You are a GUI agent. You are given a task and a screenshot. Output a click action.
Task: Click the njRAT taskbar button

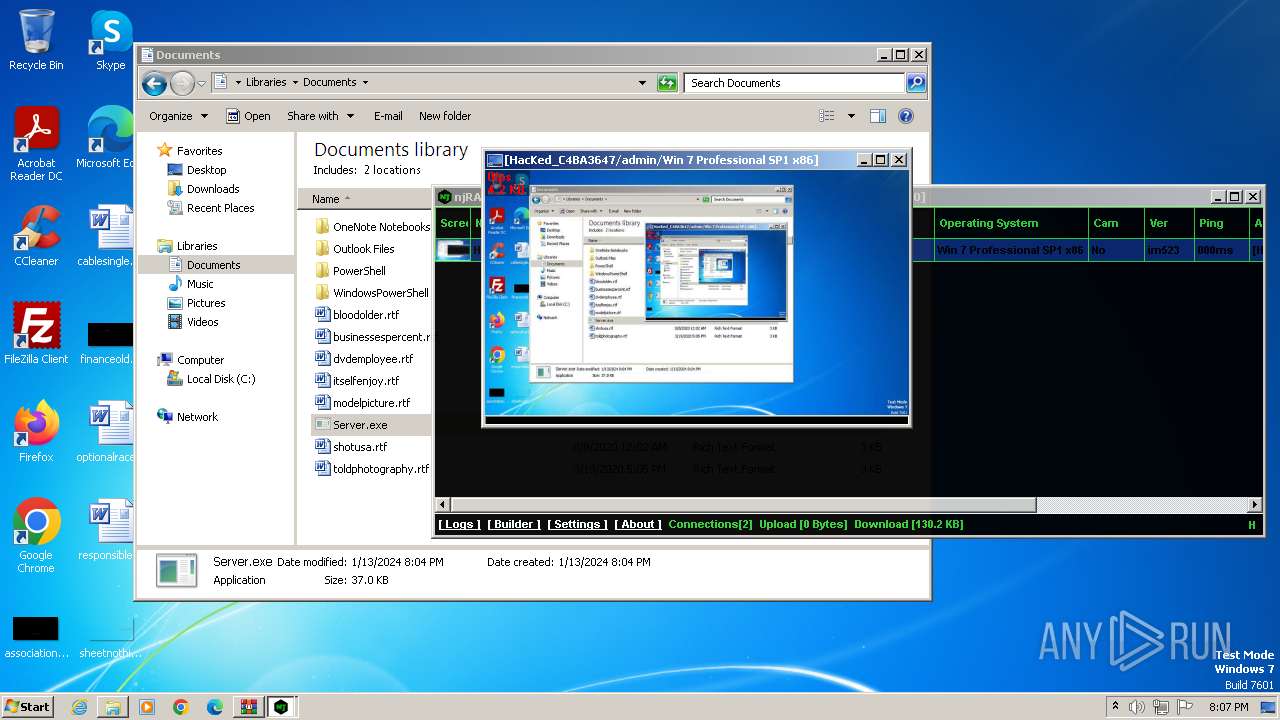tap(282, 707)
